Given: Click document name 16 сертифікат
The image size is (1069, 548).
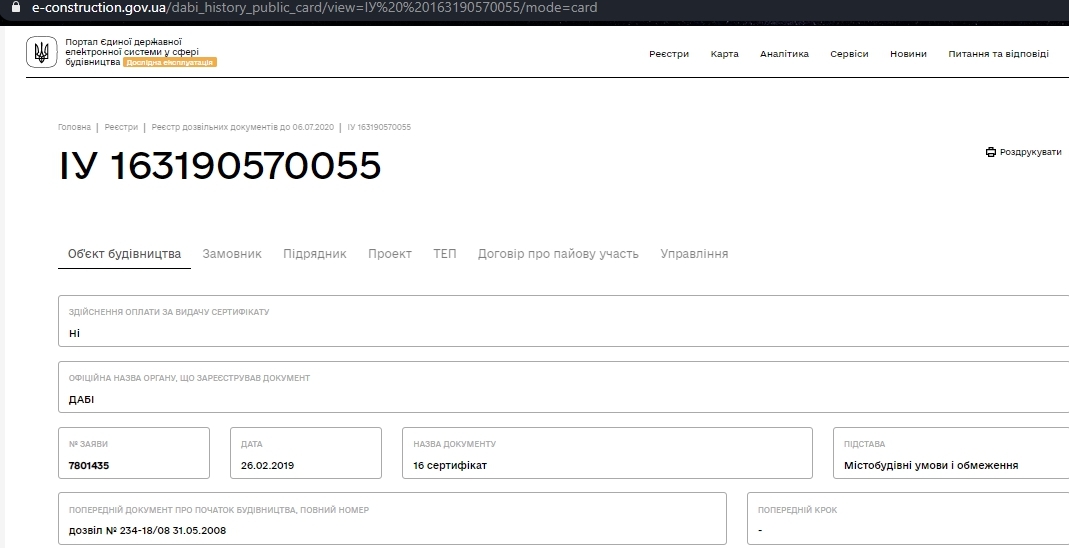Looking at the screenshot, I should 450,466.
